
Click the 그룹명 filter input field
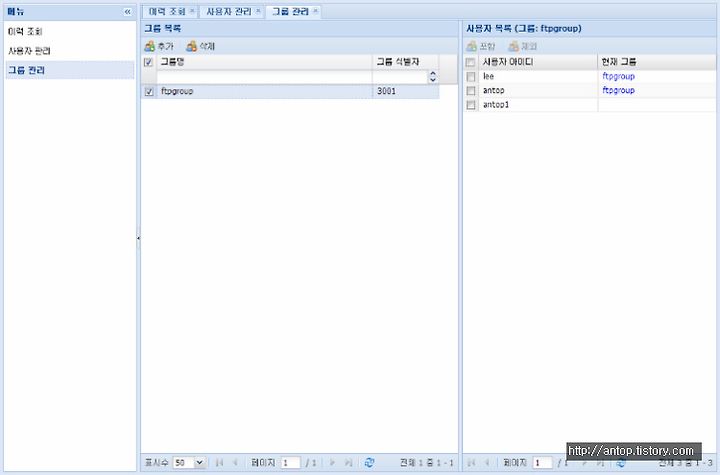(264, 77)
